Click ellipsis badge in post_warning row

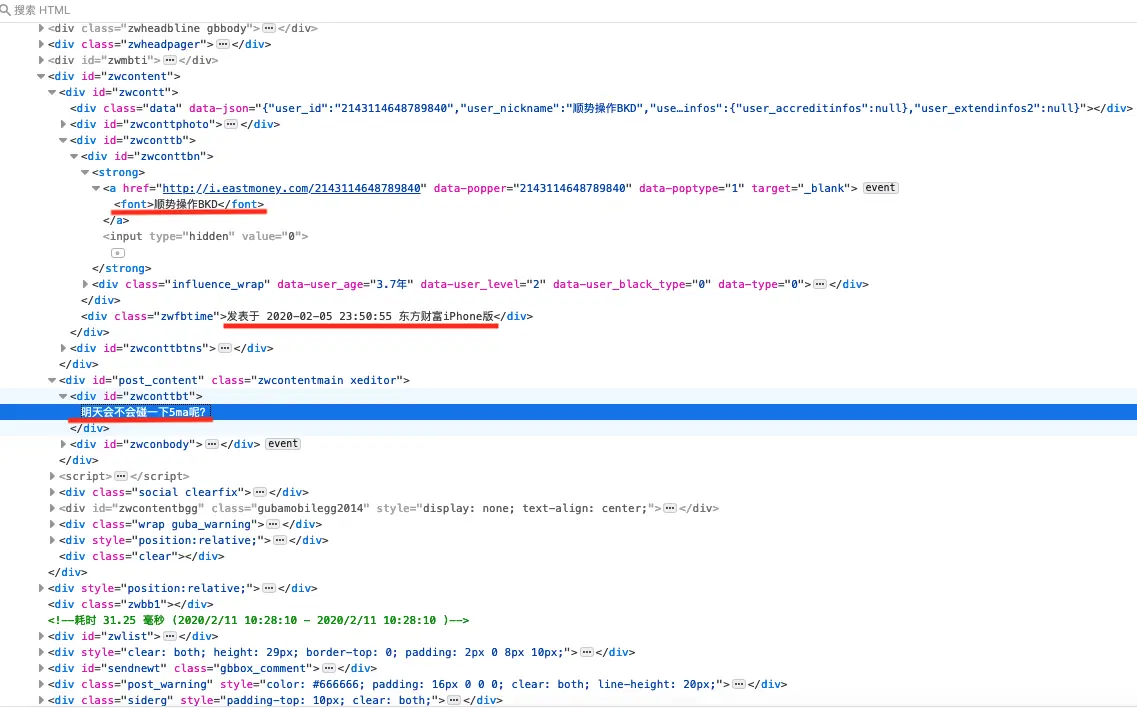point(739,684)
